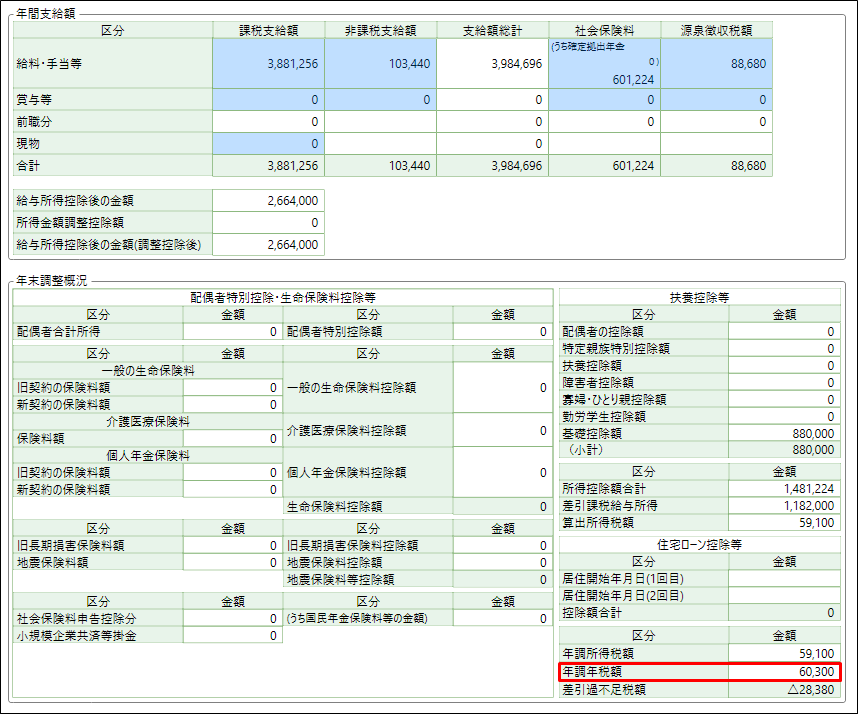
Task: Select the 地震保険料額 amount field
Action: [x=232, y=562]
